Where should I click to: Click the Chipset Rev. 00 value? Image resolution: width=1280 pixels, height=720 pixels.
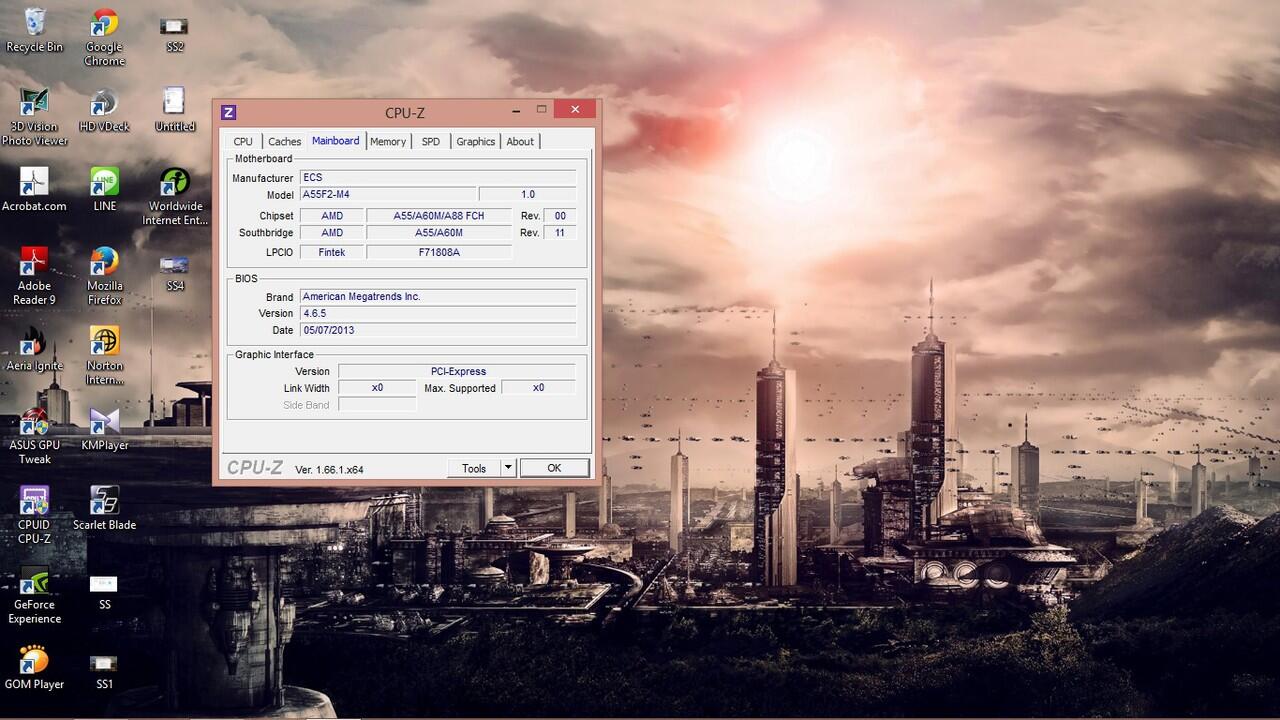click(560, 216)
